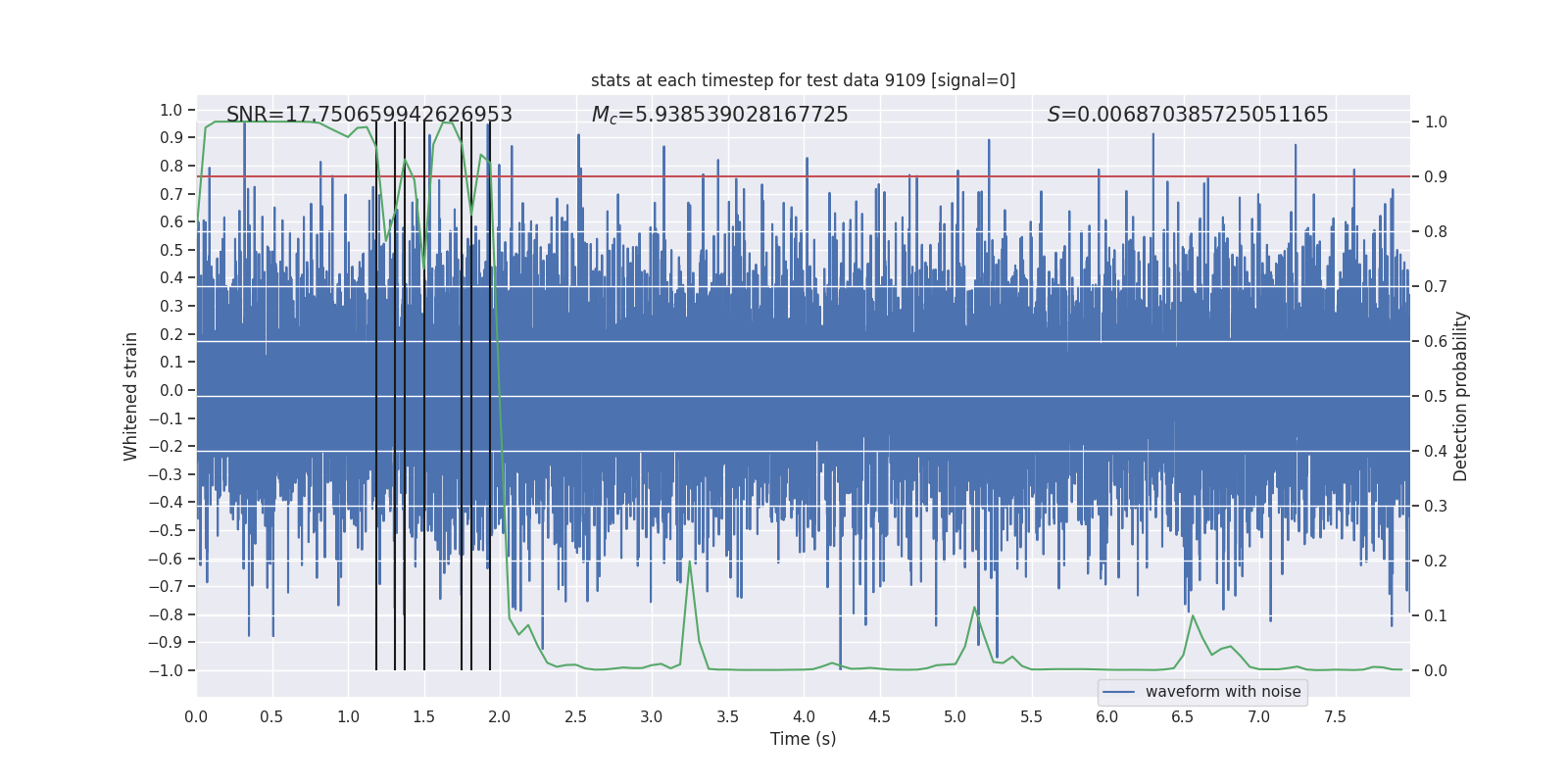1568x784 pixels.
Task: Click left y-axis tick label 1.0
Action: tap(171, 110)
